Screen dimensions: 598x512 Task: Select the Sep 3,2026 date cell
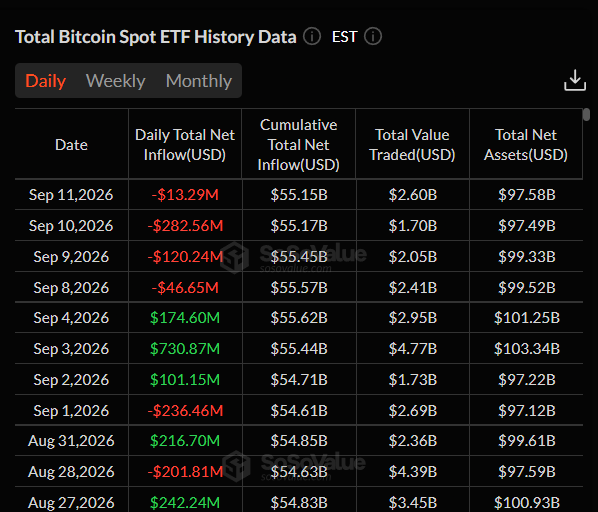tap(71, 348)
